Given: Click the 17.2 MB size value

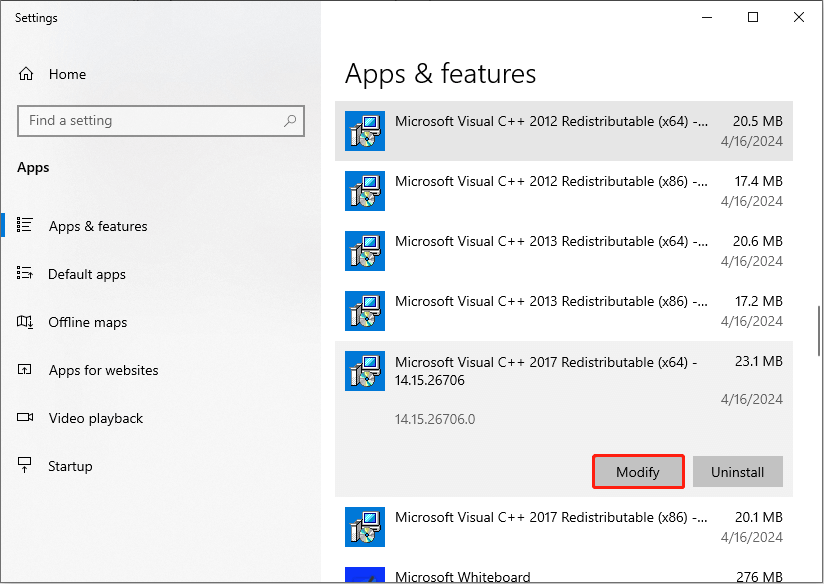Looking at the screenshot, I should [x=759, y=301].
